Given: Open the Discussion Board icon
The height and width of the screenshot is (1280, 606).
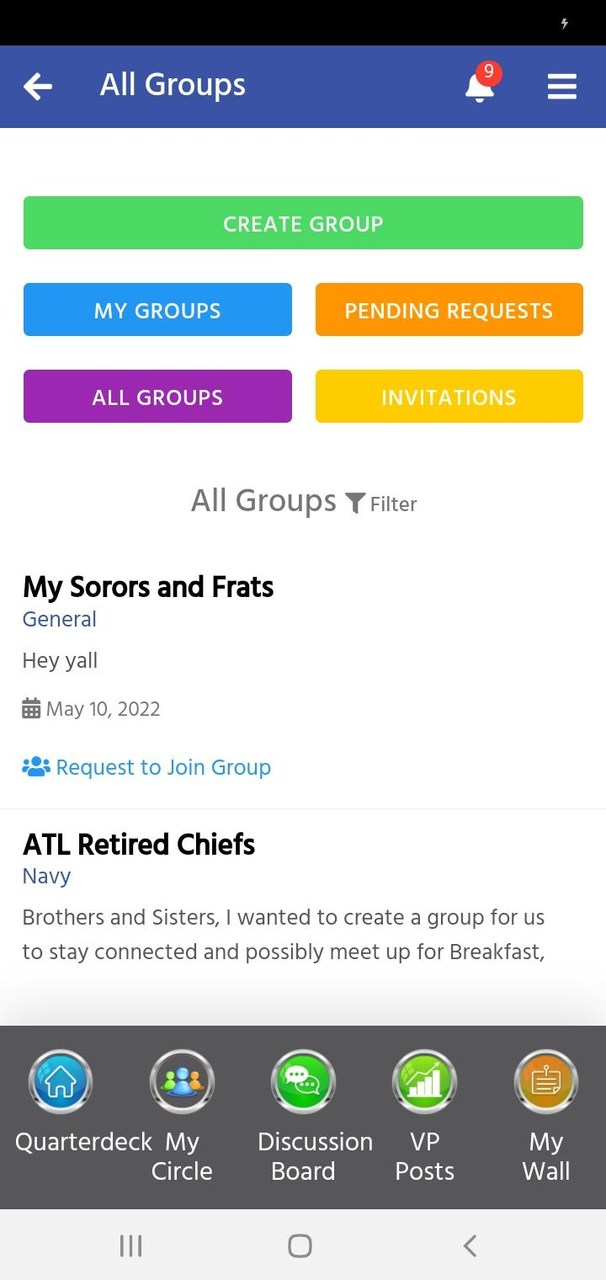Looking at the screenshot, I should click(303, 1081).
